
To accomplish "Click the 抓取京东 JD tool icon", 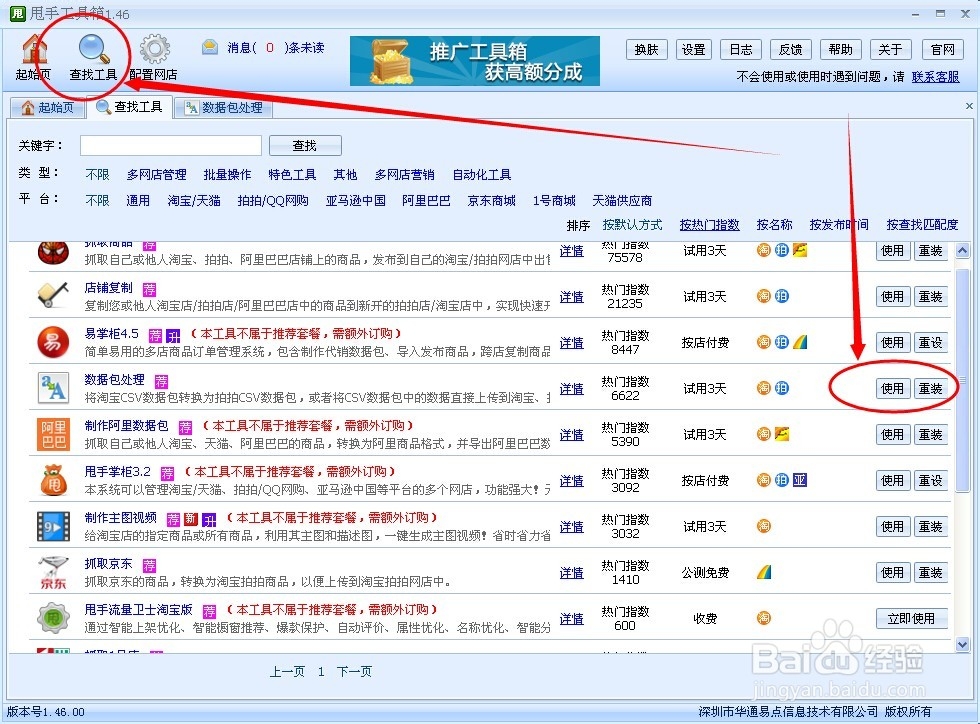I will [x=52, y=571].
